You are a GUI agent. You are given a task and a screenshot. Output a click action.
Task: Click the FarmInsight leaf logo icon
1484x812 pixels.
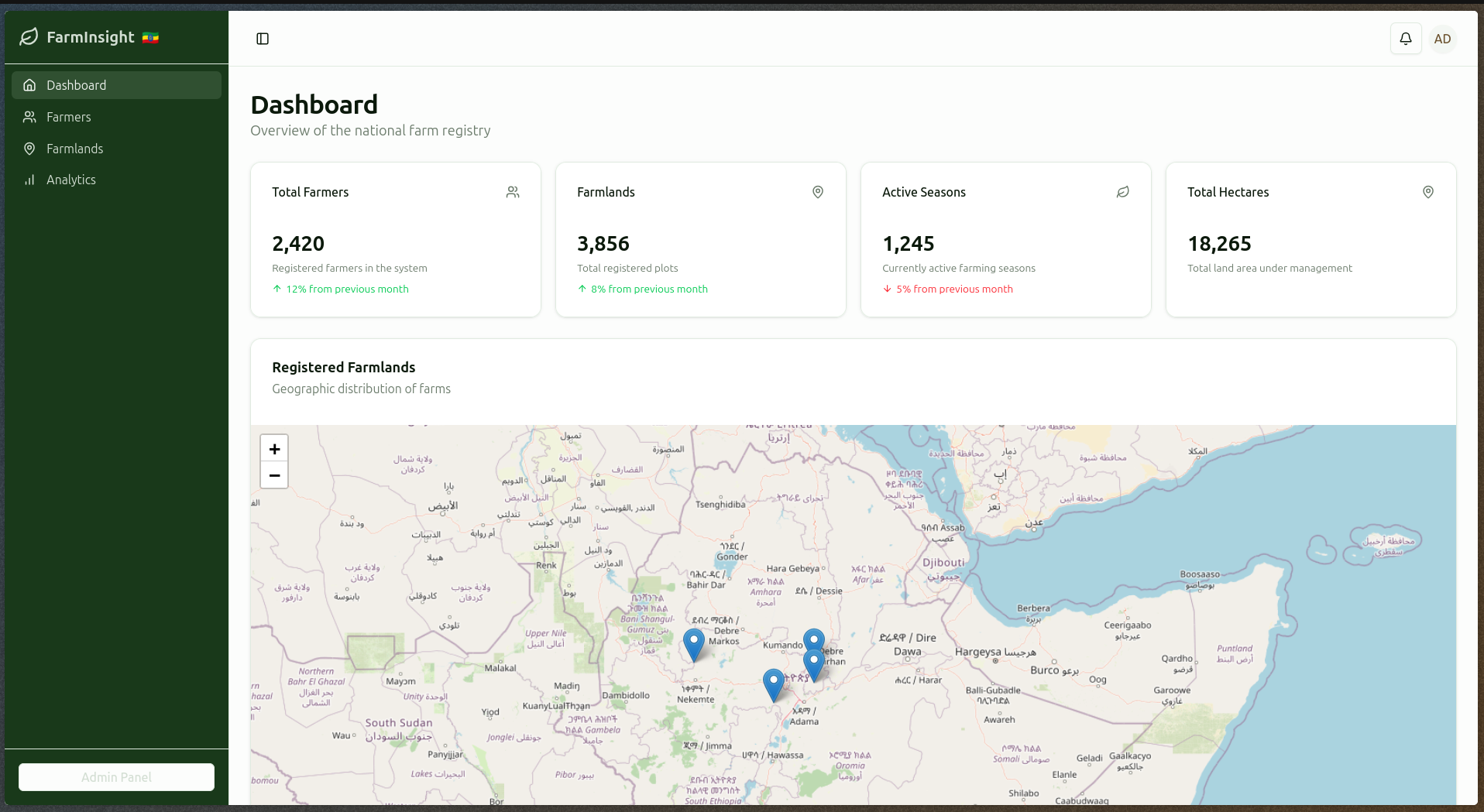(29, 37)
